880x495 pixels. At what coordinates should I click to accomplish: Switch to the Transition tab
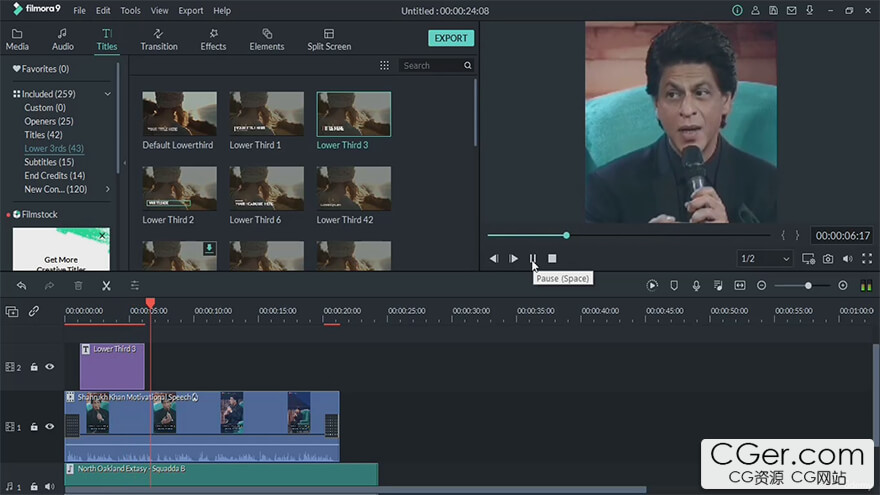[x=159, y=40]
